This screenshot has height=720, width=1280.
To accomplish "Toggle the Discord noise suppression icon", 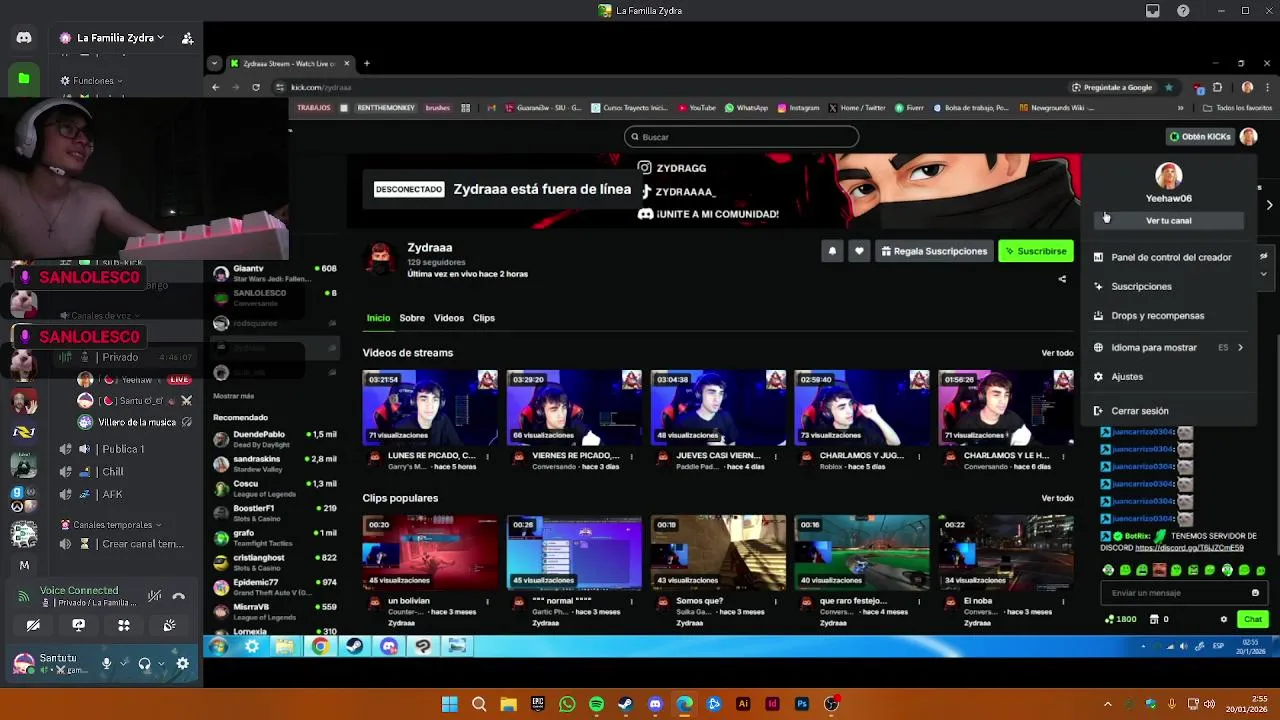I will [x=154, y=596].
